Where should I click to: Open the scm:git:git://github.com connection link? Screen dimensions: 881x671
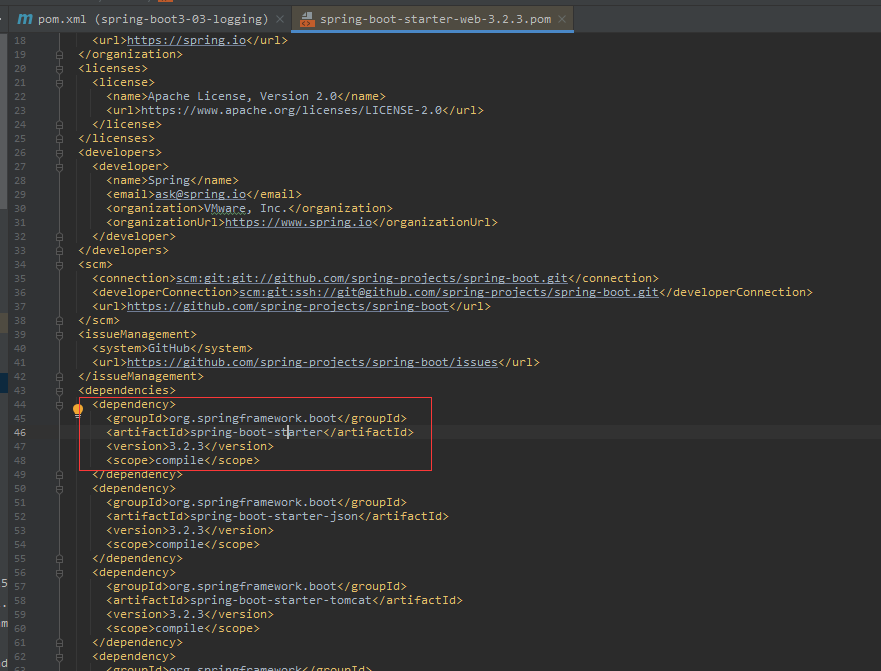point(372,279)
